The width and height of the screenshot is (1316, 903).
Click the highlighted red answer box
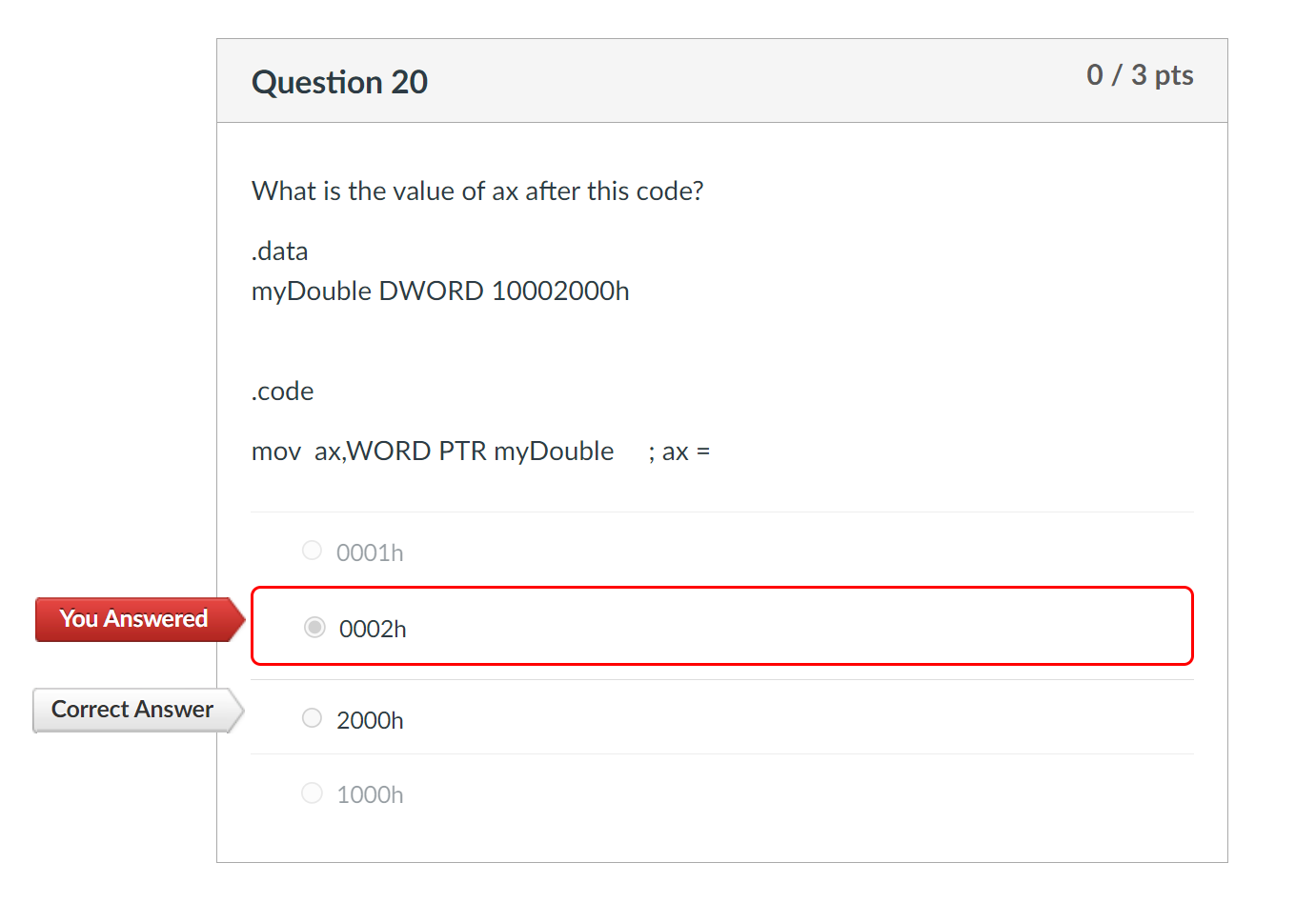(722, 626)
